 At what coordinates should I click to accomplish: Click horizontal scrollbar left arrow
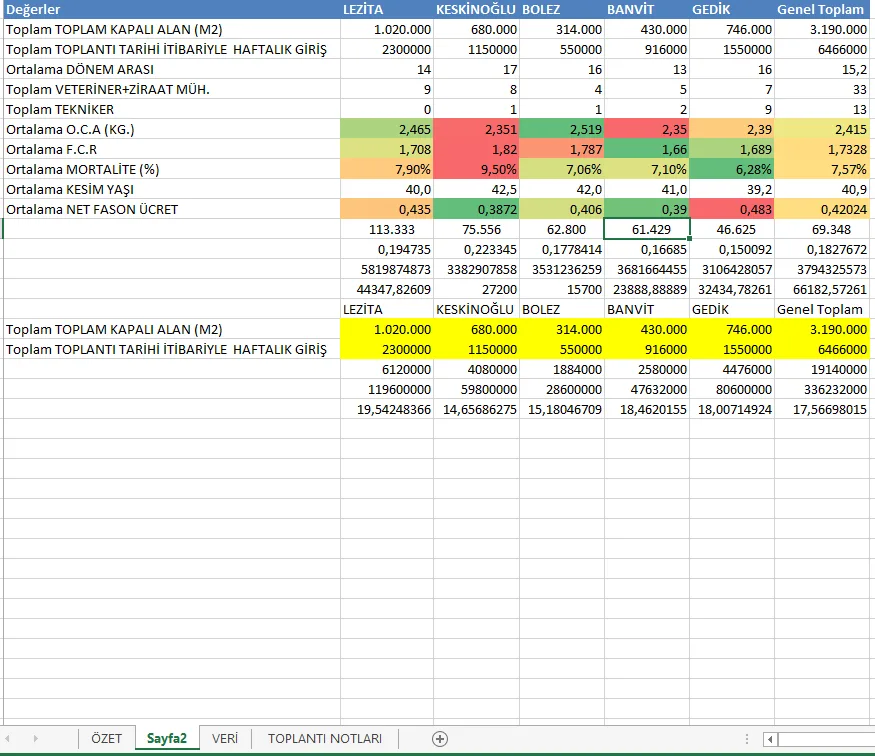click(770, 739)
